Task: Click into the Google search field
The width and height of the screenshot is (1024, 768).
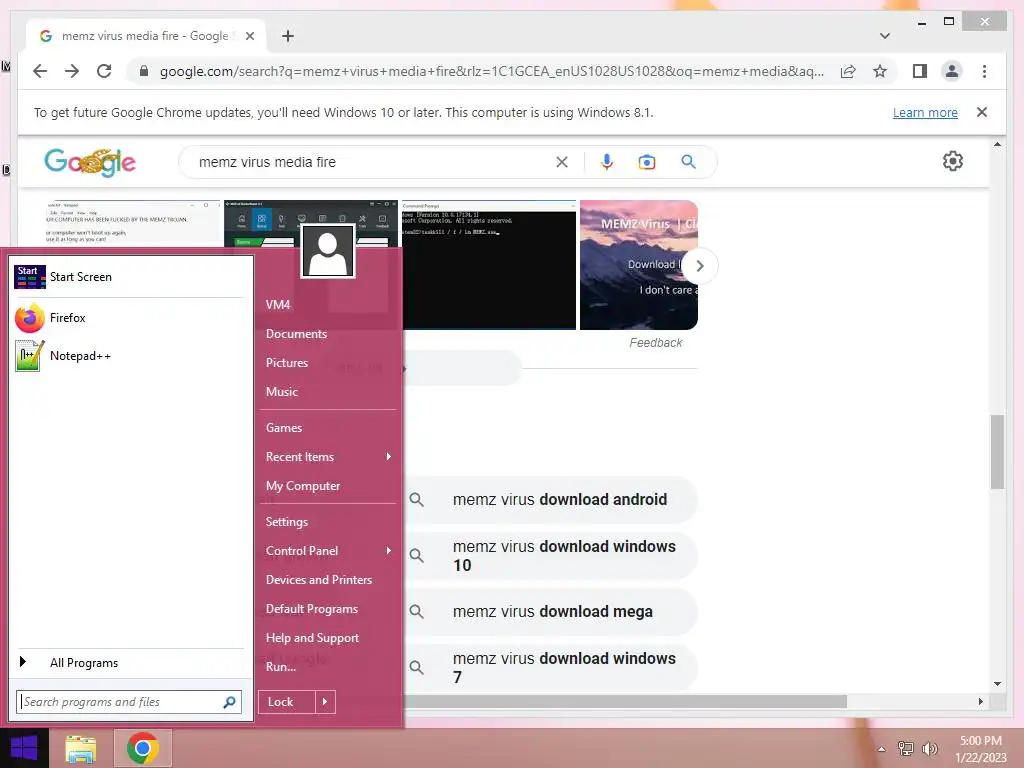Action: point(372,162)
